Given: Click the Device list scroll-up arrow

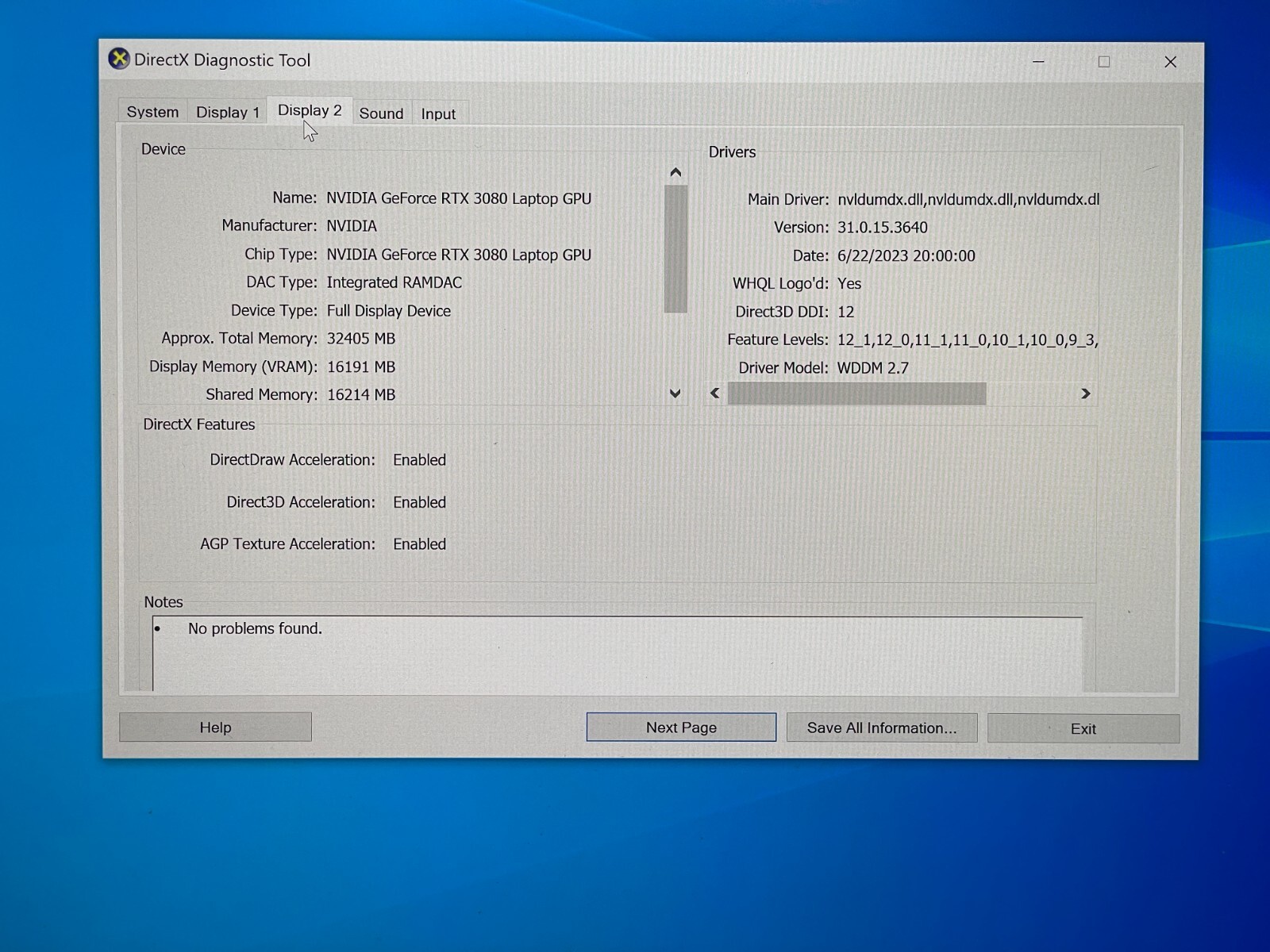Looking at the screenshot, I should pyautogui.click(x=675, y=172).
